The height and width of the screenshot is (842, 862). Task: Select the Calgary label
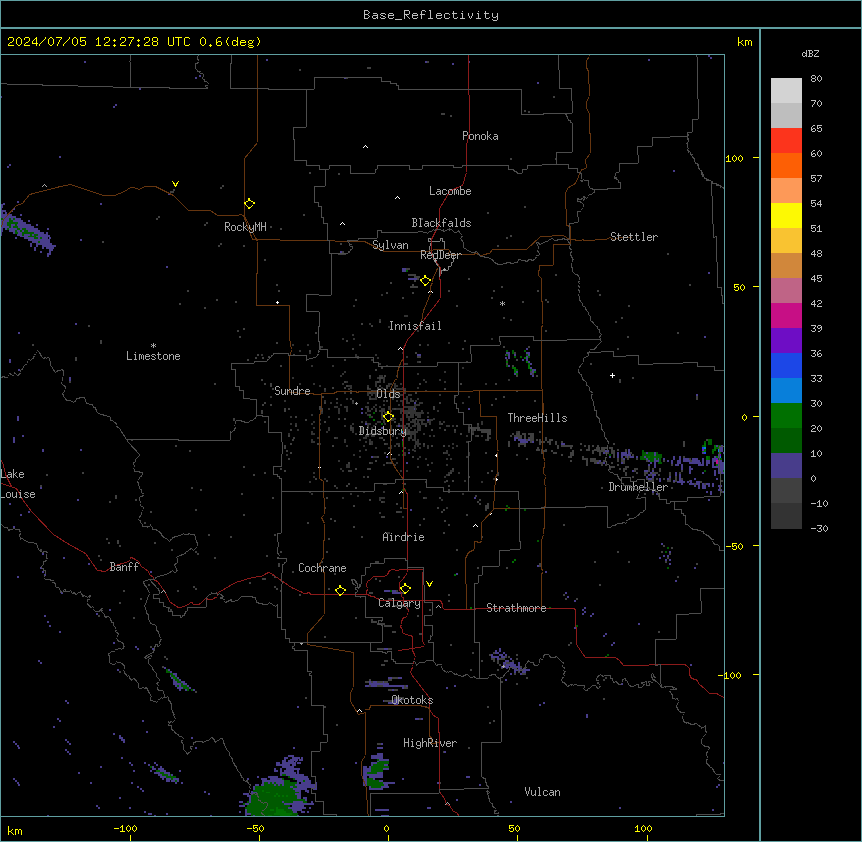400,603
